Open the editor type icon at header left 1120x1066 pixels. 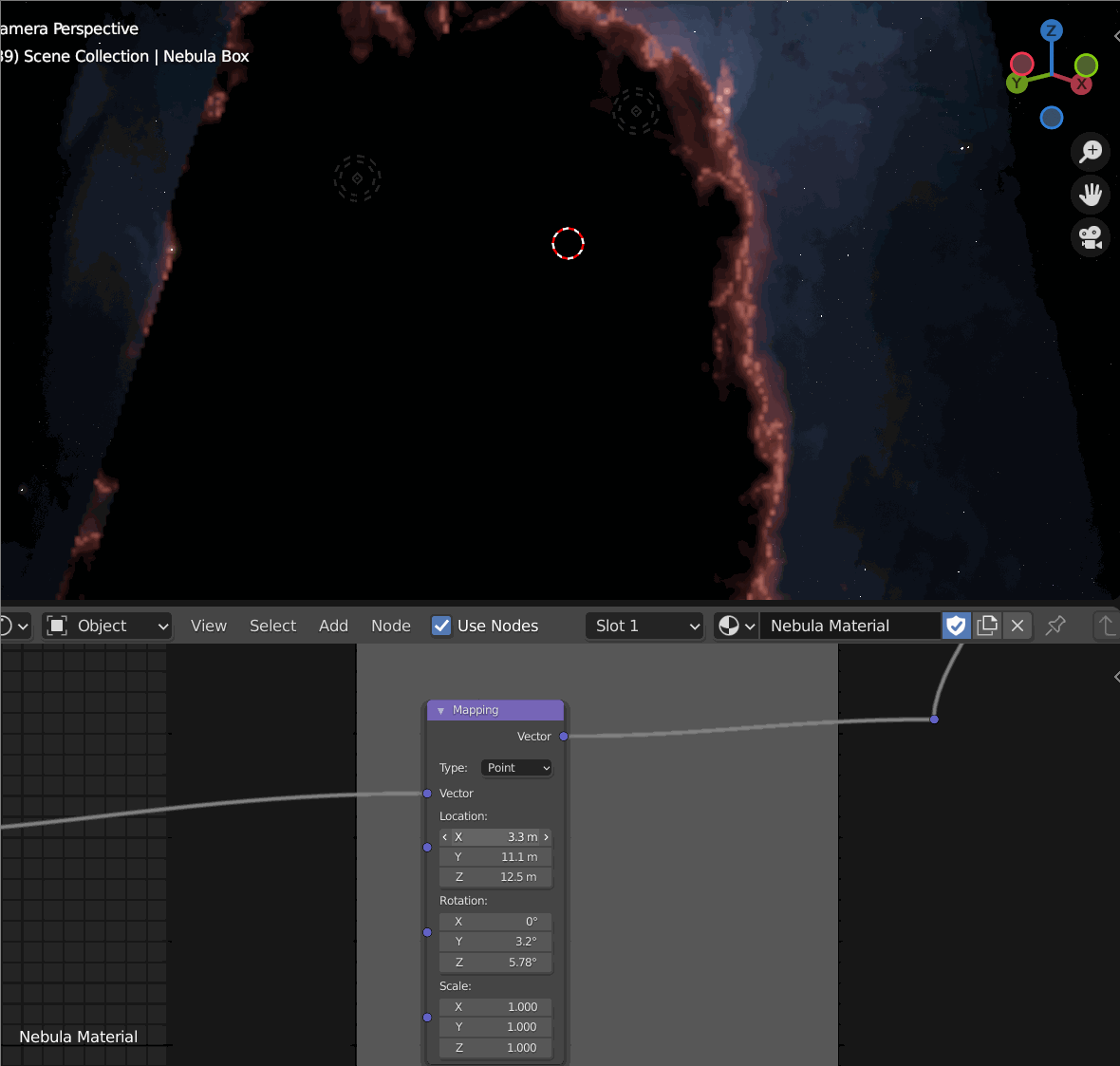point(8,626)
